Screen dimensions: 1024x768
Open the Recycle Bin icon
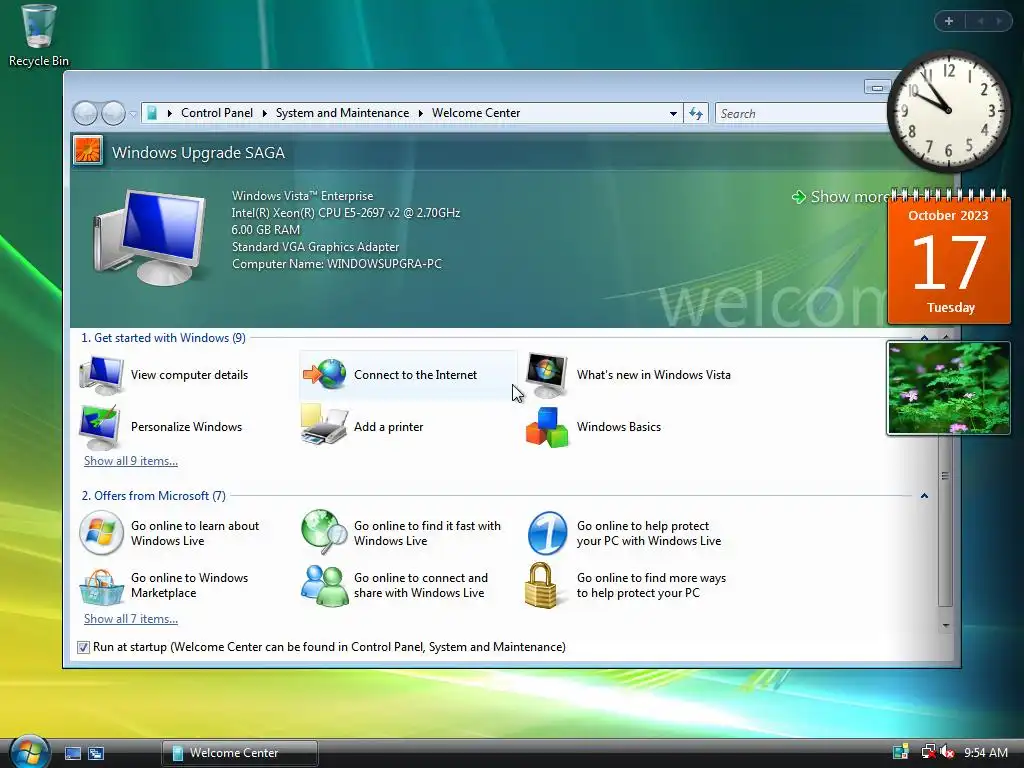39,36
